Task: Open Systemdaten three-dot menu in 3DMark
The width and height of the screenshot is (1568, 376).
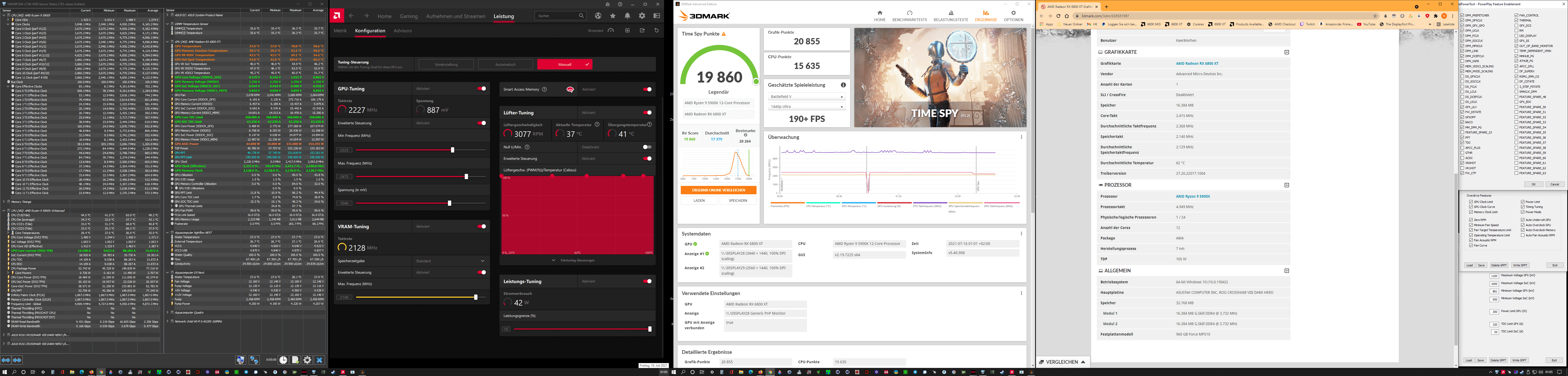Action: coord(1021,234)
